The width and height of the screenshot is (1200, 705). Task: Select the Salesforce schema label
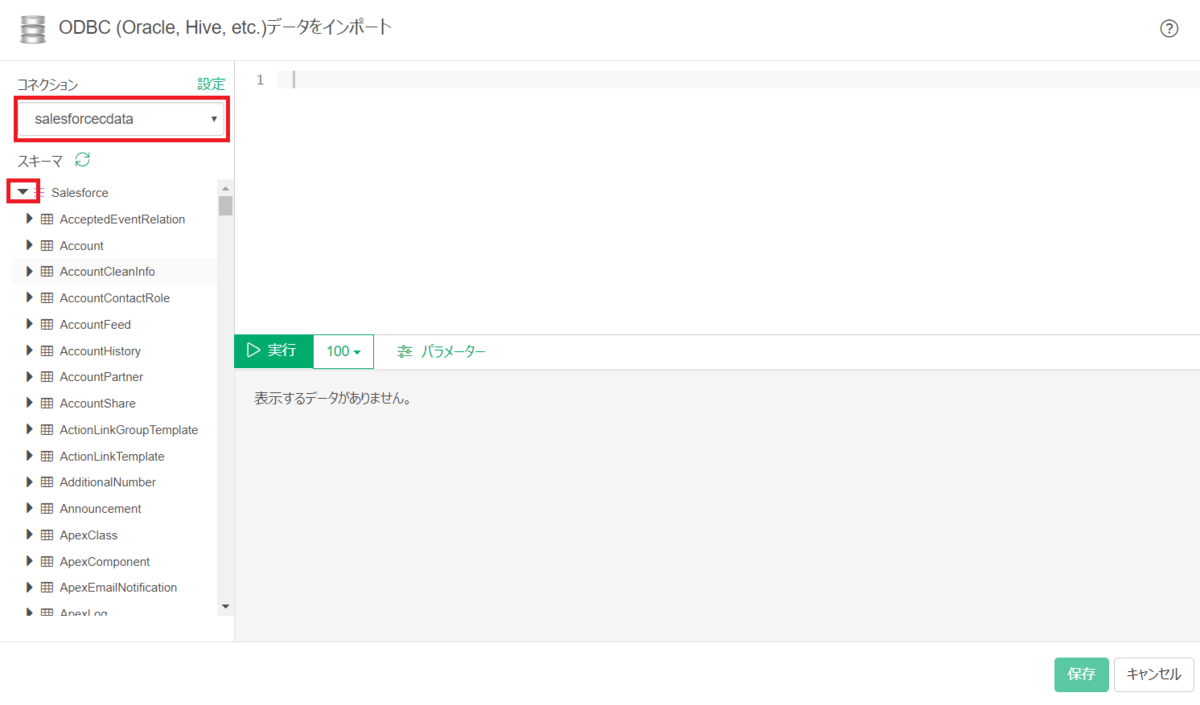[80, 192]
